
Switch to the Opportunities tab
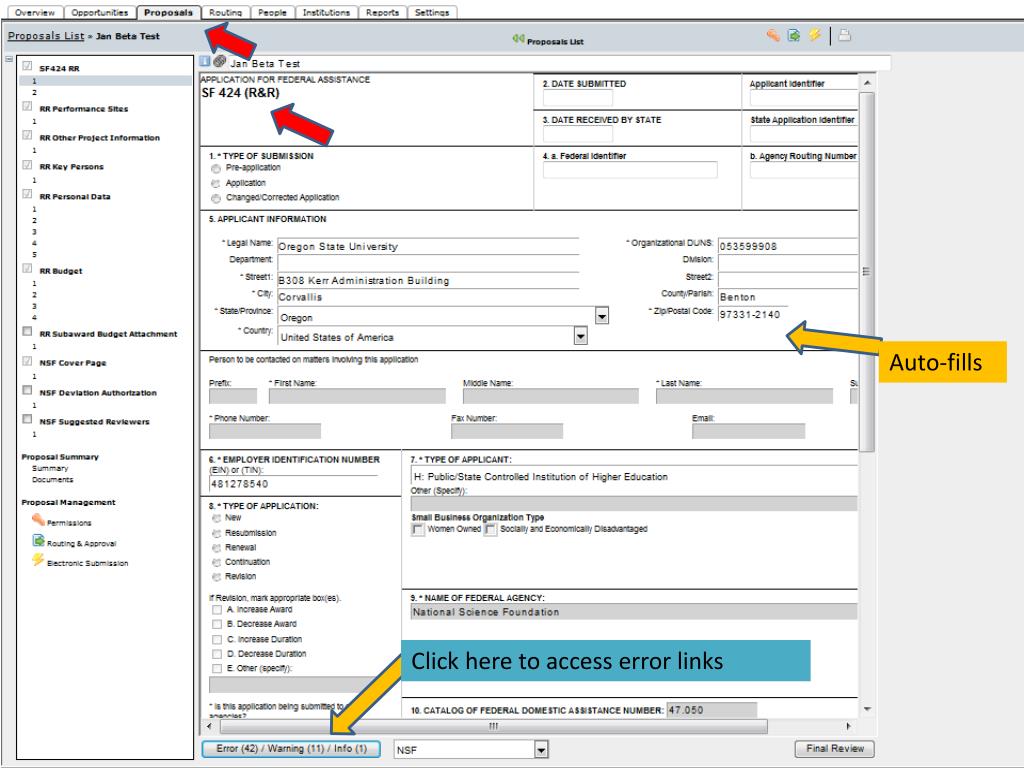coord(100,12)
